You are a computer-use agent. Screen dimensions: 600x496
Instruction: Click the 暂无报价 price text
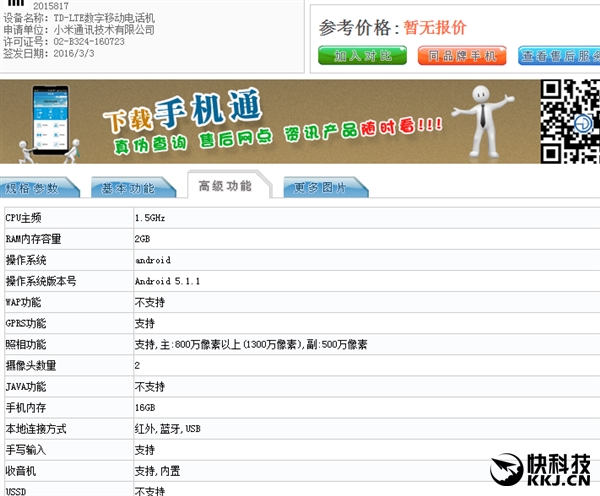[x=434, y=27]
